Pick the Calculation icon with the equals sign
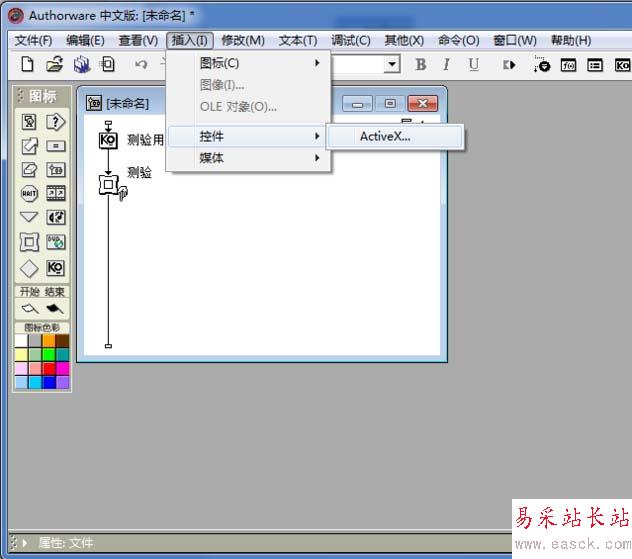The width and height of the screenshot is (632, 559). click(x=56, y=146)
